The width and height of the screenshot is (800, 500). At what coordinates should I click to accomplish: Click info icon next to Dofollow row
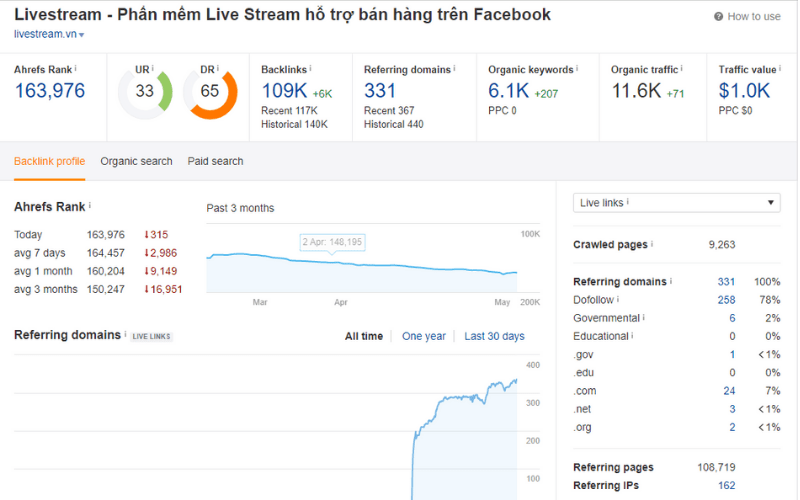coord(618,298)
